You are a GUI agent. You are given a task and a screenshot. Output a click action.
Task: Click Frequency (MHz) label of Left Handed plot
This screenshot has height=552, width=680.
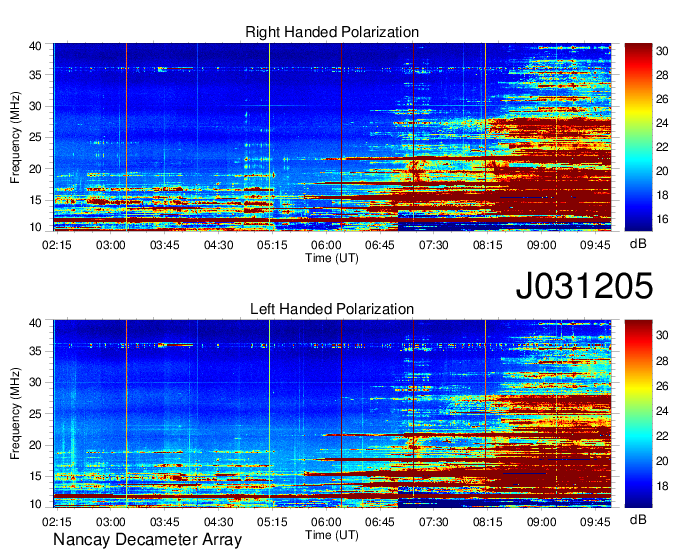[x=15, y=414]
